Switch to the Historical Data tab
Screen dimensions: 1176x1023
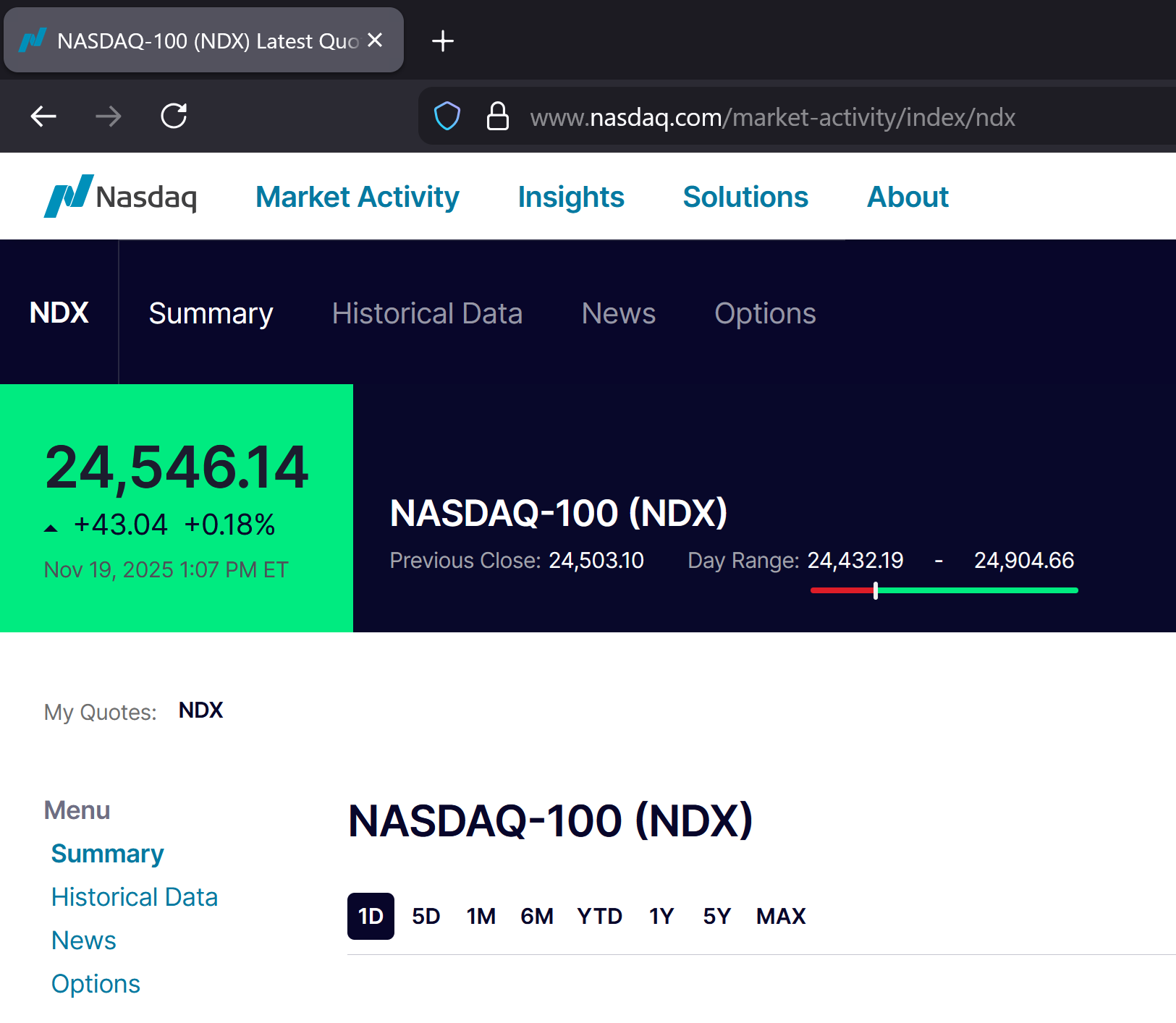tap(427, 313)
